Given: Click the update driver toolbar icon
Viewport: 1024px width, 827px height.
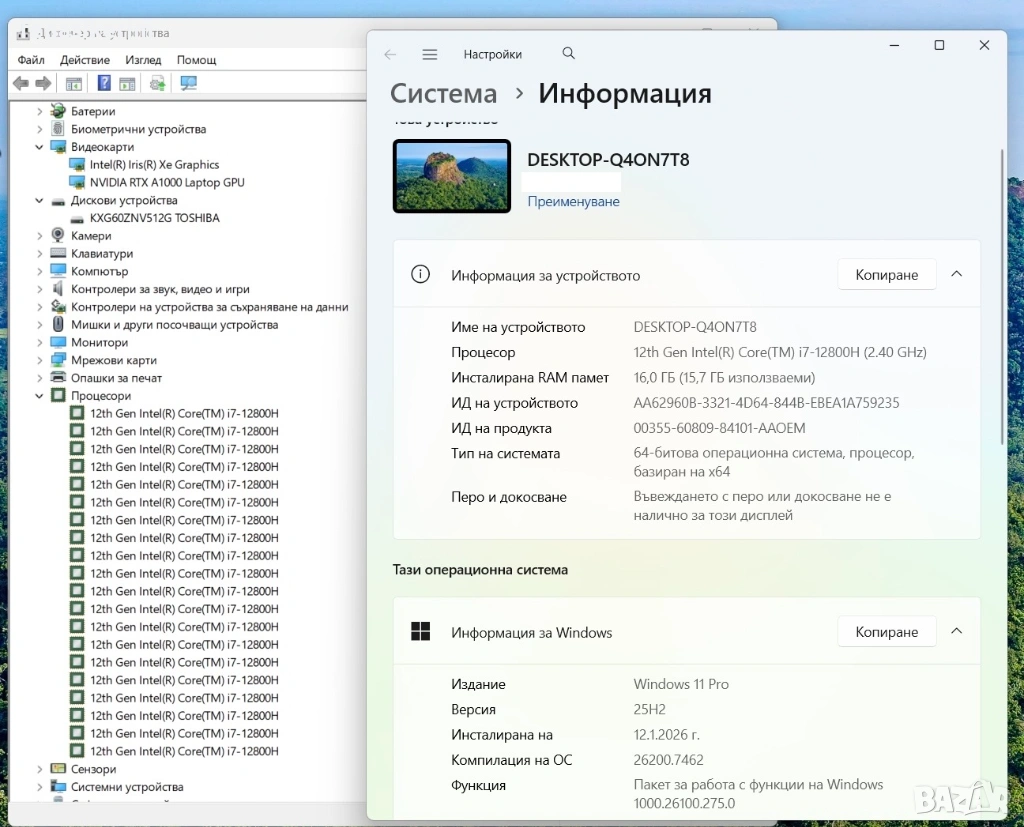Looking at the screenshot, I should [157, 84].
